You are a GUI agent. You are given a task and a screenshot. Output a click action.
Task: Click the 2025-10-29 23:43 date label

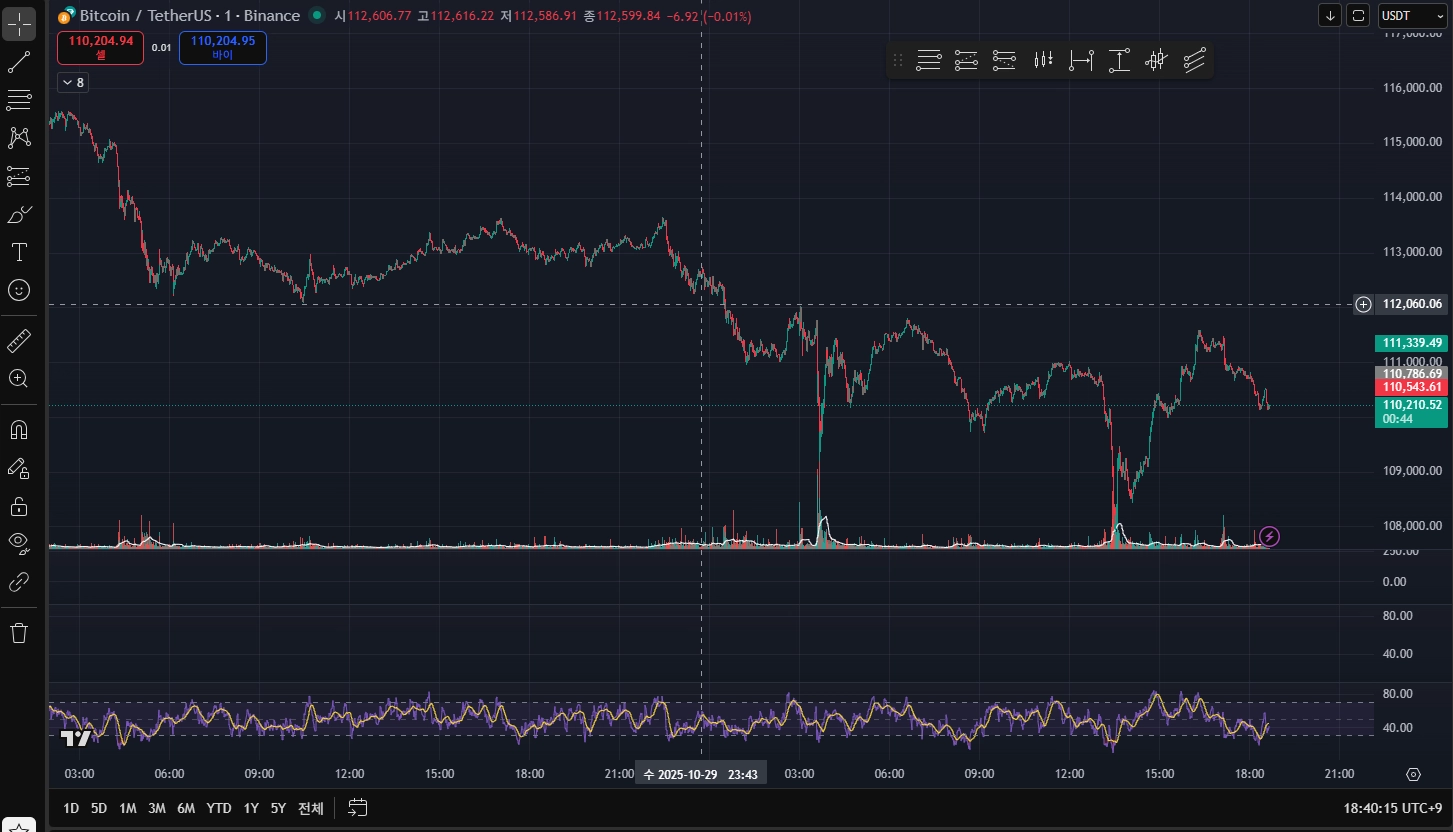pos(701,774)
